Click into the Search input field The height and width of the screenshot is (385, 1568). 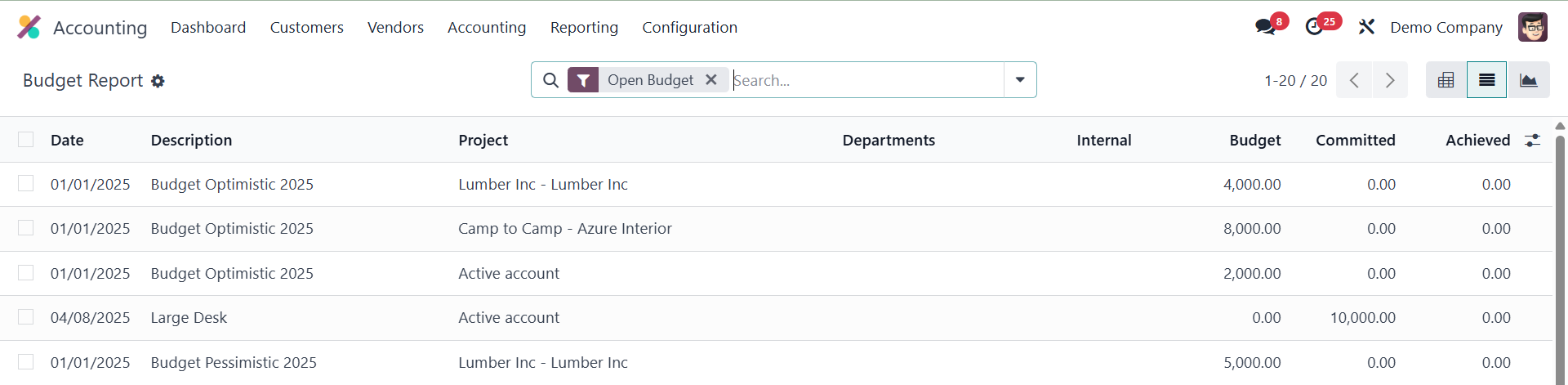tap(866, 80)
